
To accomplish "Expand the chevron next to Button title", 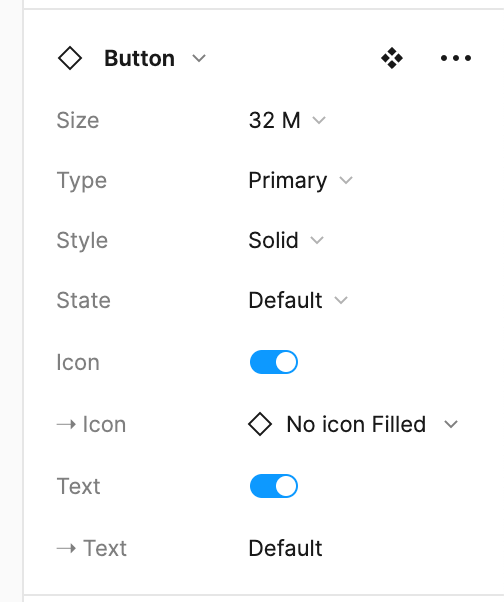I will 199,59.
